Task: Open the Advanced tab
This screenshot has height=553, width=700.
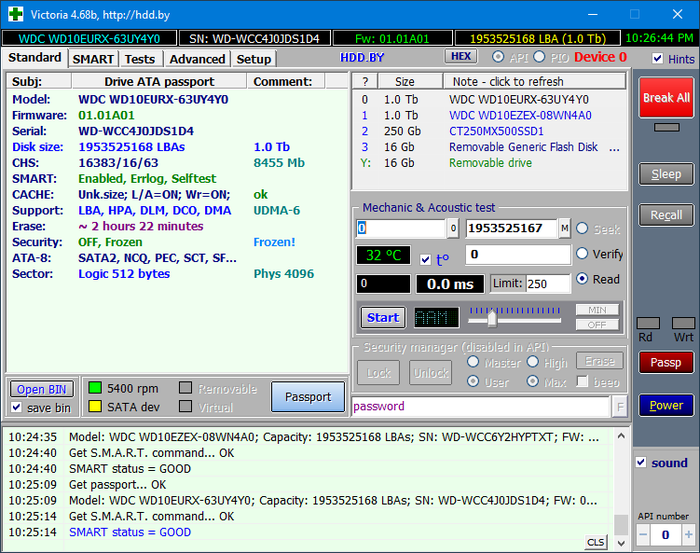Action: coord(197,59)
